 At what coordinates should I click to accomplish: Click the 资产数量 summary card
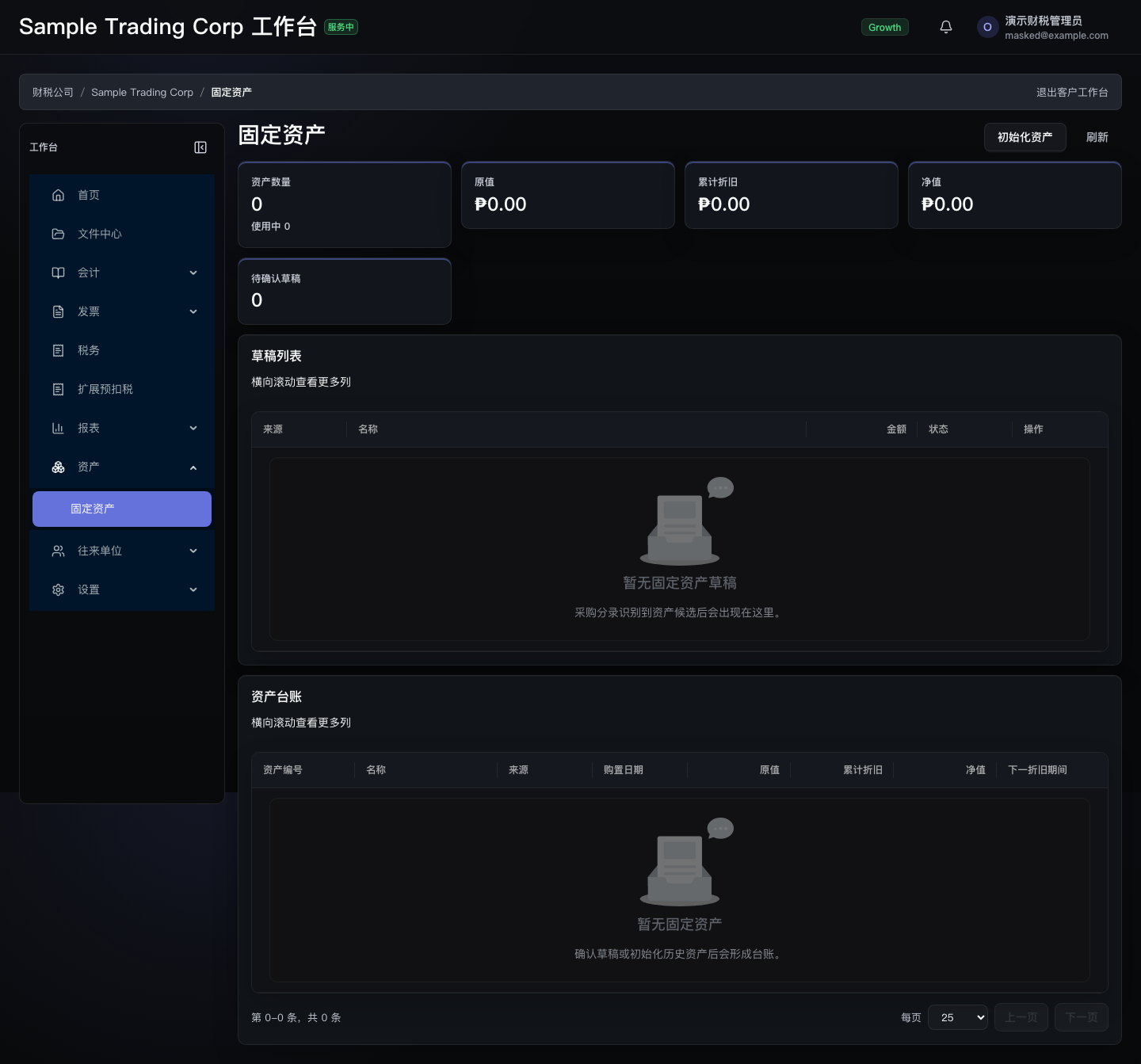[x=345, y=204]
